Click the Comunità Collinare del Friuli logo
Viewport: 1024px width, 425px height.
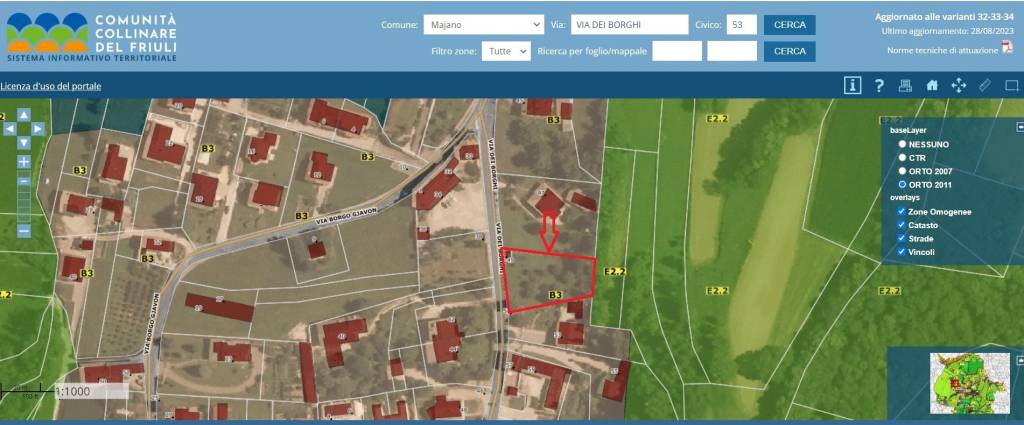point(91,36)
